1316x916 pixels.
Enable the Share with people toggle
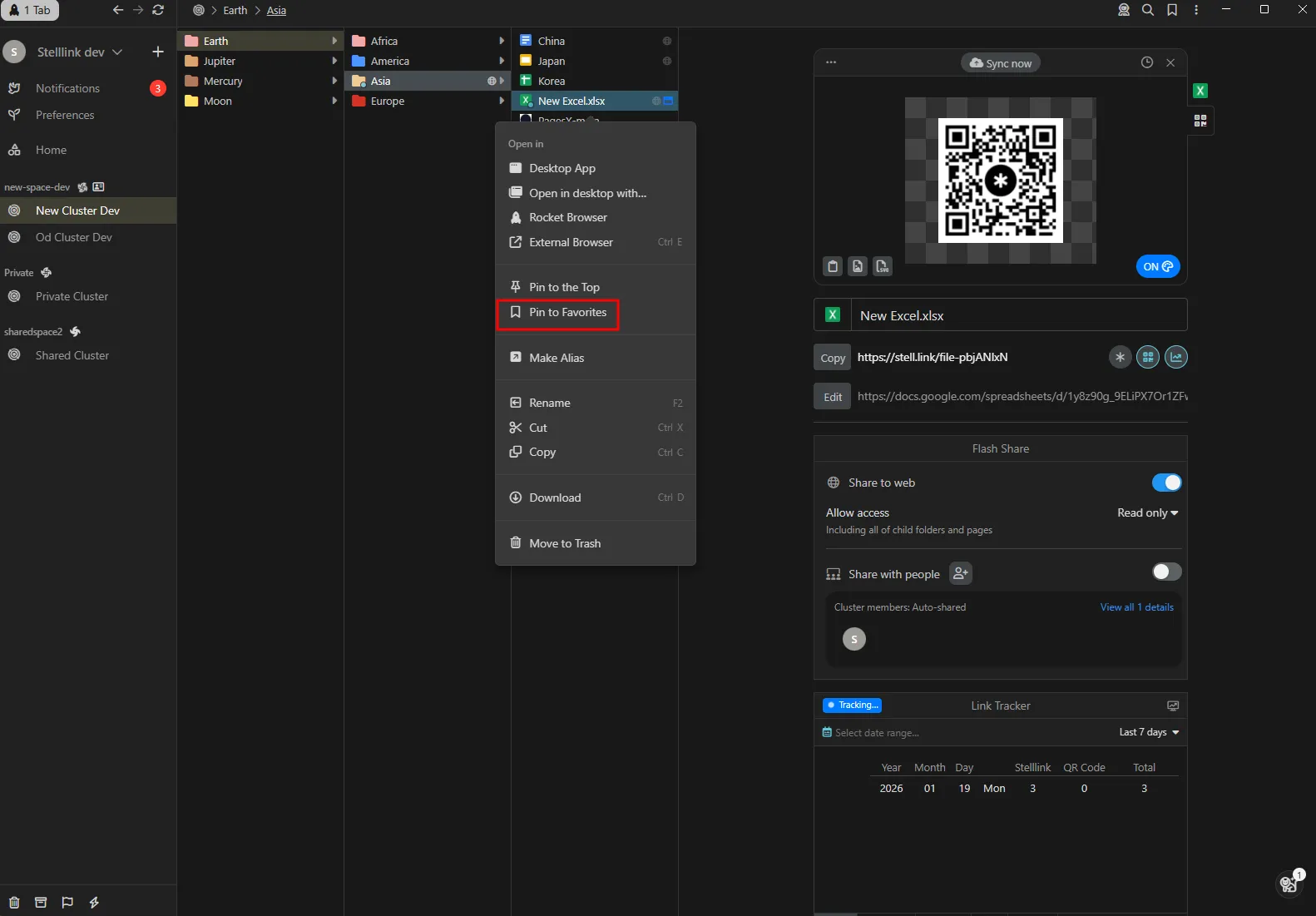[x=1166, y=572]
